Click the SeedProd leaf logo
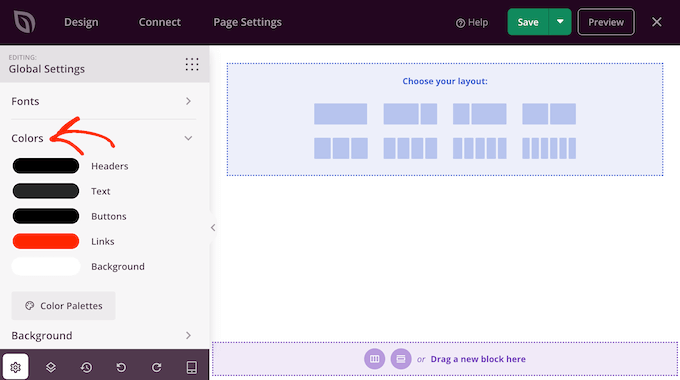Viewport: 680px width, 380px height. (24, 22)
